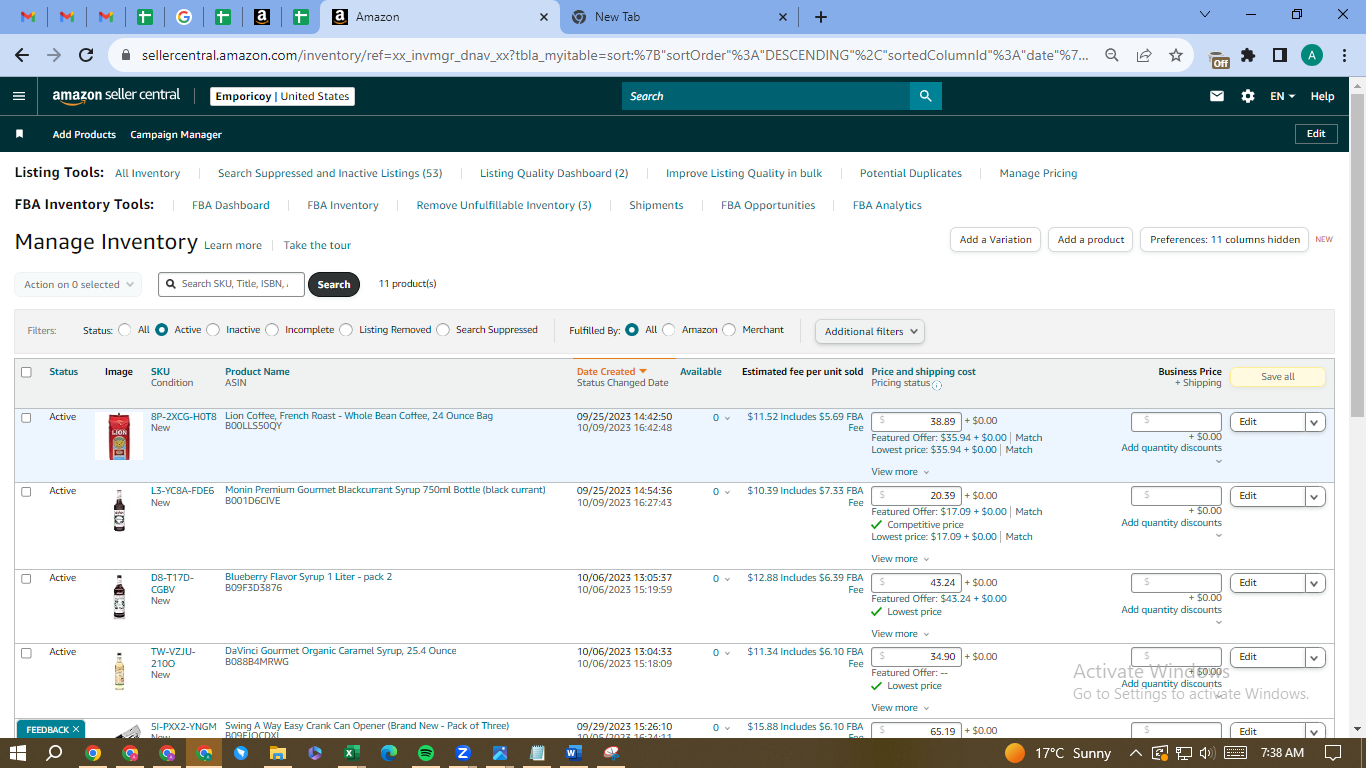Open the Chrome extensions puzzle icon

click(x=1248, y=56)
